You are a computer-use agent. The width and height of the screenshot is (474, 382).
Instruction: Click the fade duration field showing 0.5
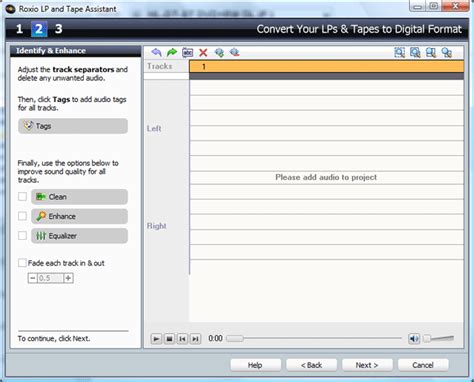point(50,278)
